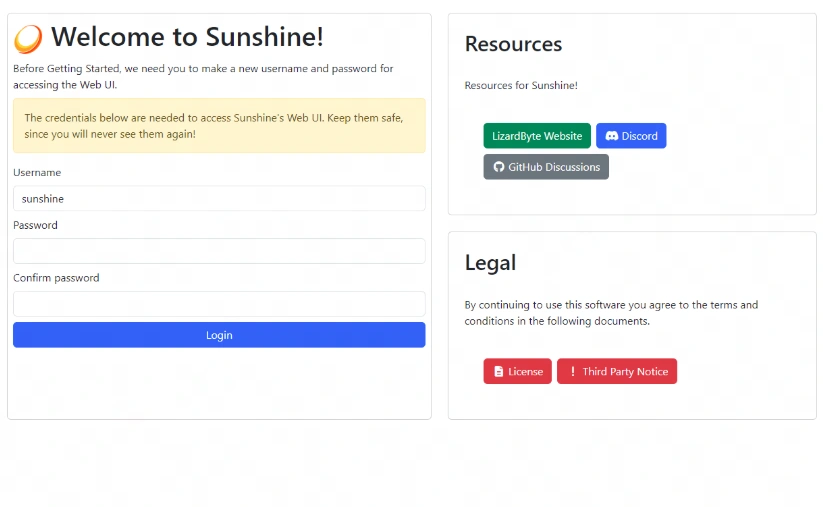
Task: Open the Discord button
Action: tap(631, 136)
